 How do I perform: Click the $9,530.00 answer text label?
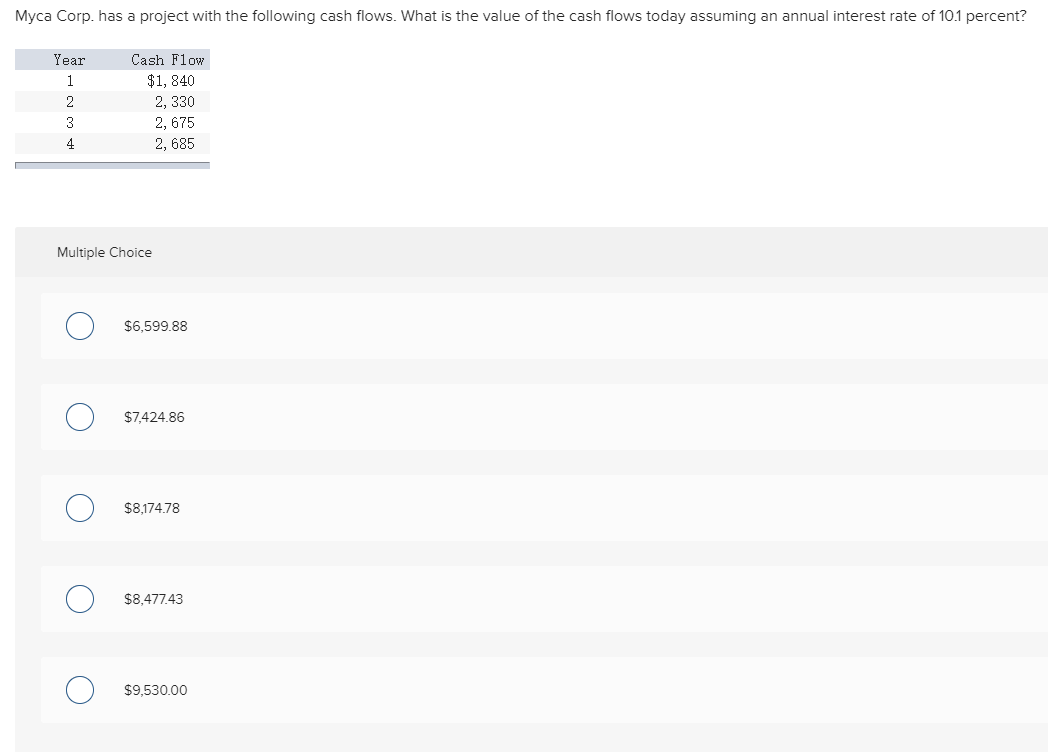tap(156, 690)
